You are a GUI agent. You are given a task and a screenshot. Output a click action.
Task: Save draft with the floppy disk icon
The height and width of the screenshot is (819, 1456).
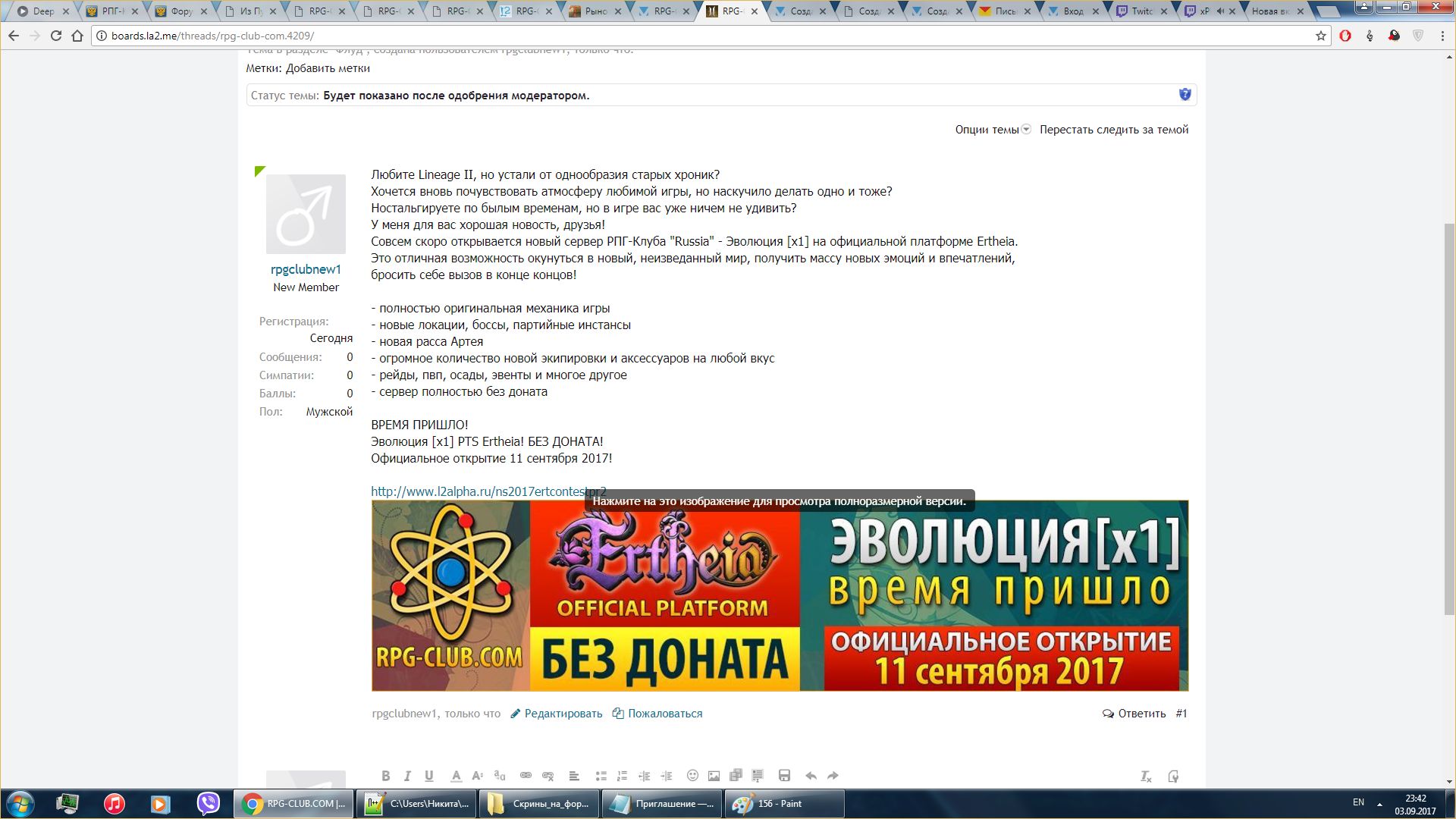(x=785, y=776)
